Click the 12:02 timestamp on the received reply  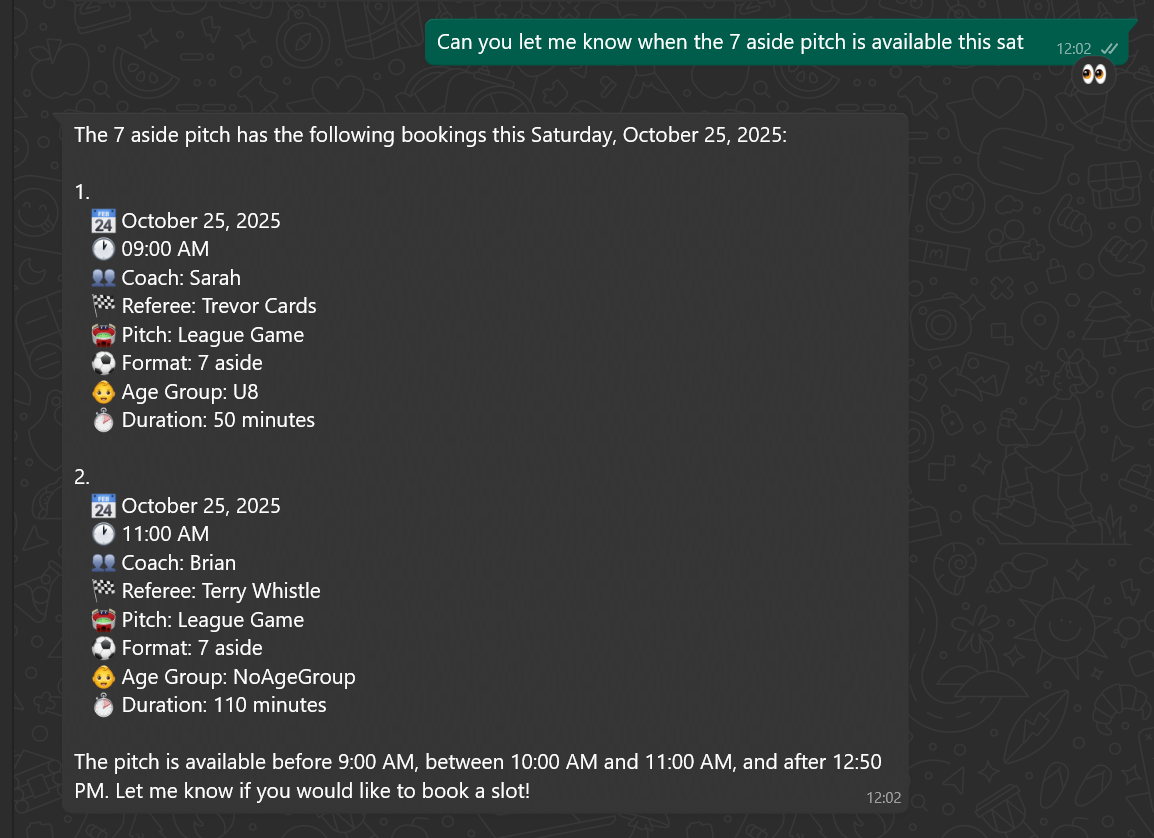tap(883, 797)
